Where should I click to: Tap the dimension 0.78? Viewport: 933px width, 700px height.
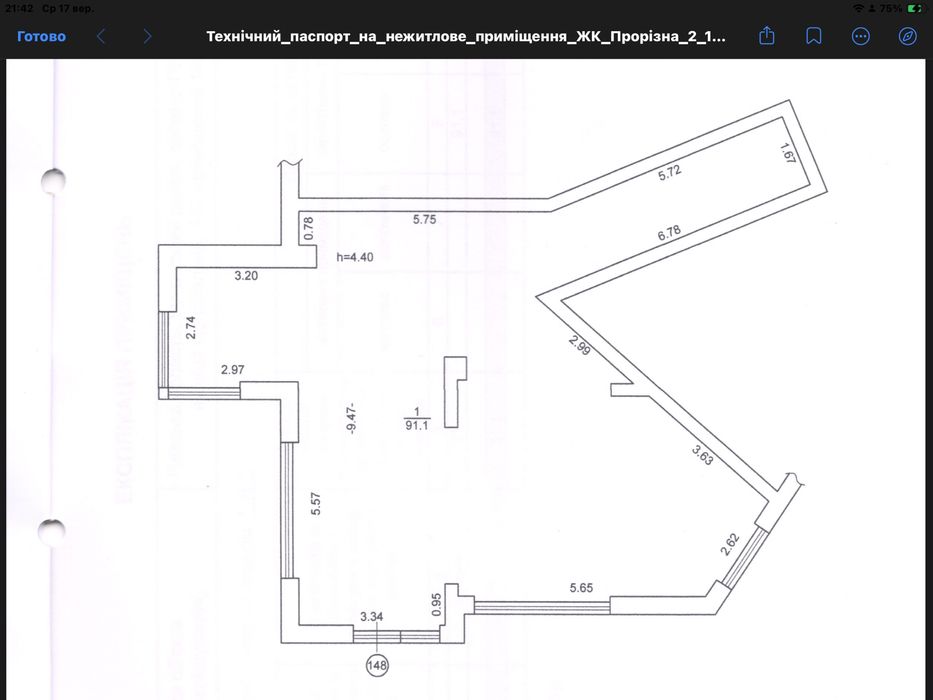[308, 229]
